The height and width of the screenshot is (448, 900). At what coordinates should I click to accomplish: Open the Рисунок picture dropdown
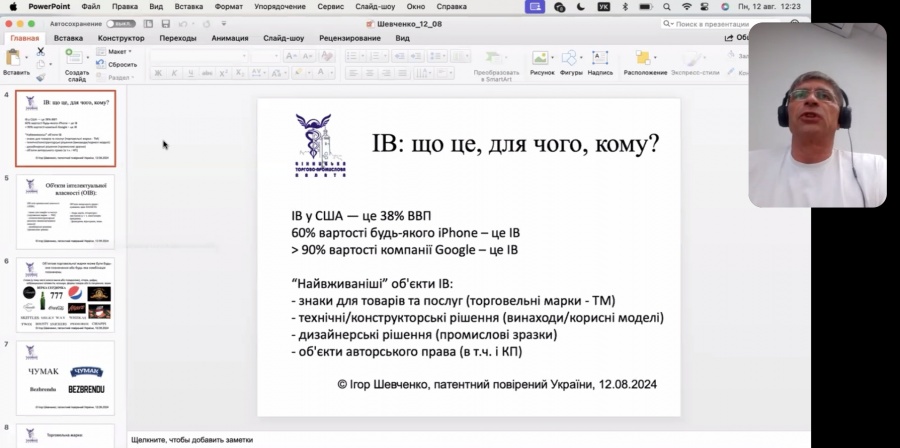click(x=552, y=57)
